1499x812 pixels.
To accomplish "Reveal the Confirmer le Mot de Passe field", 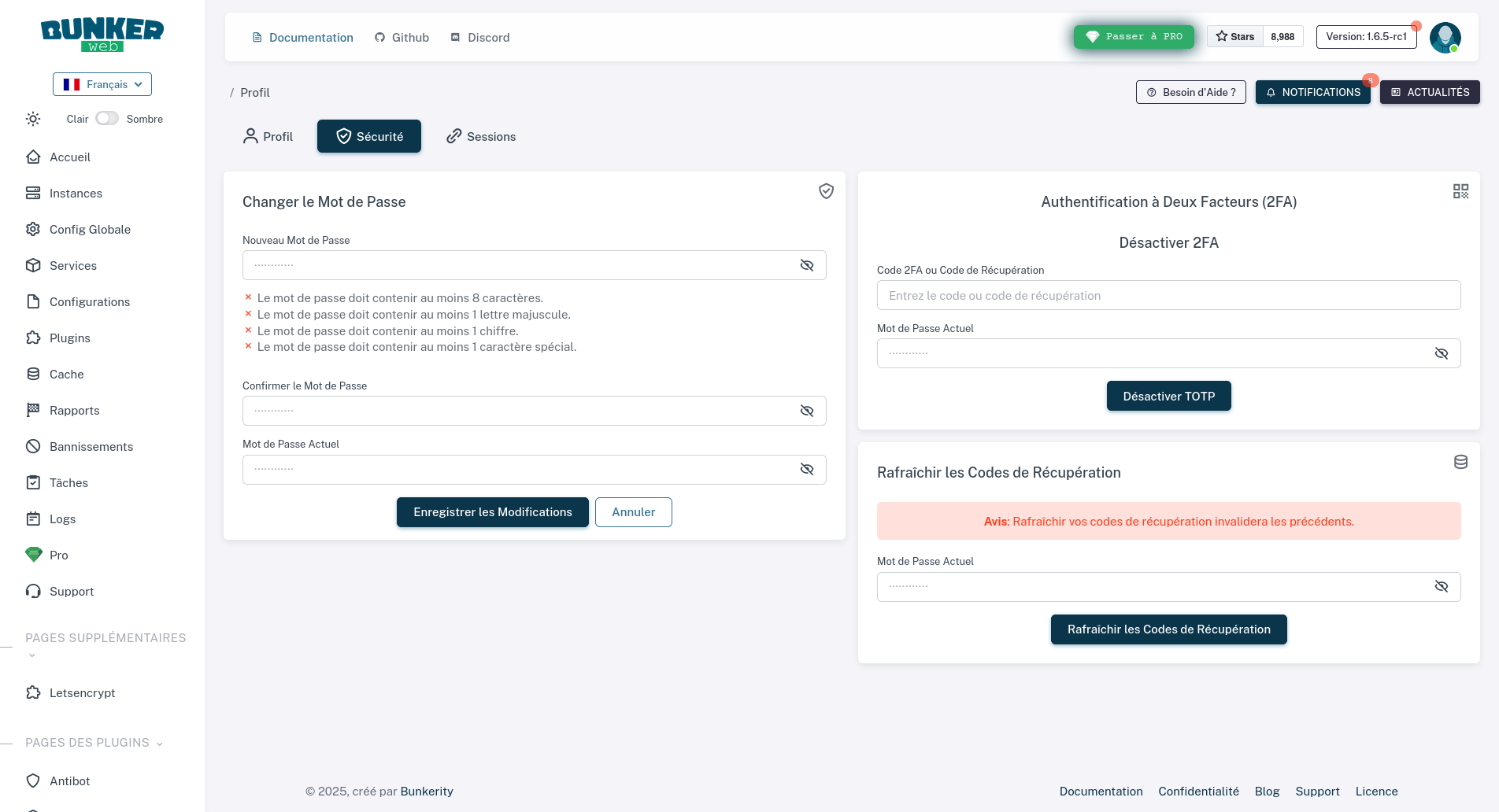I will click(x=807, y=411).
